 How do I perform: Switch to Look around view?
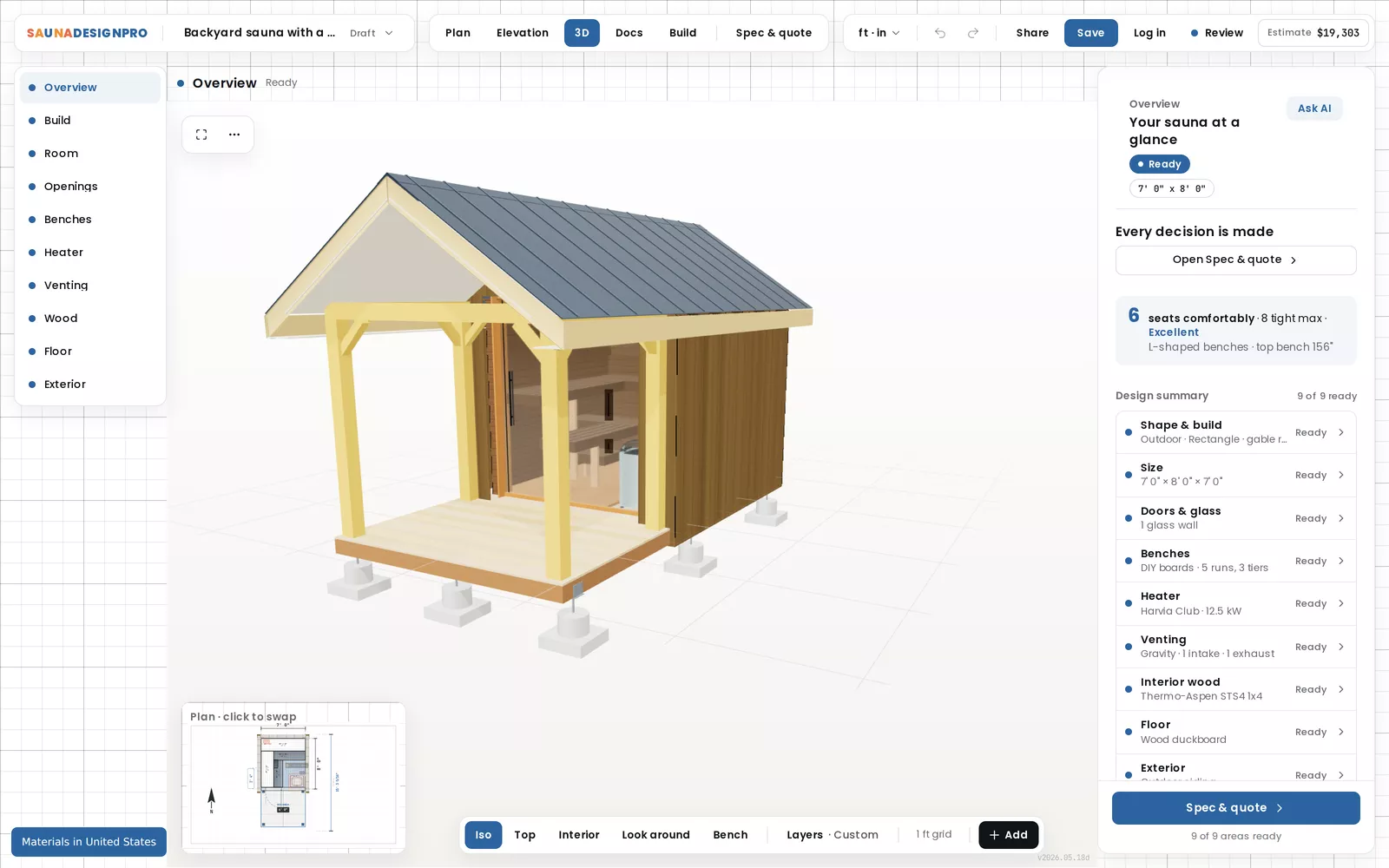pos(655,835)
